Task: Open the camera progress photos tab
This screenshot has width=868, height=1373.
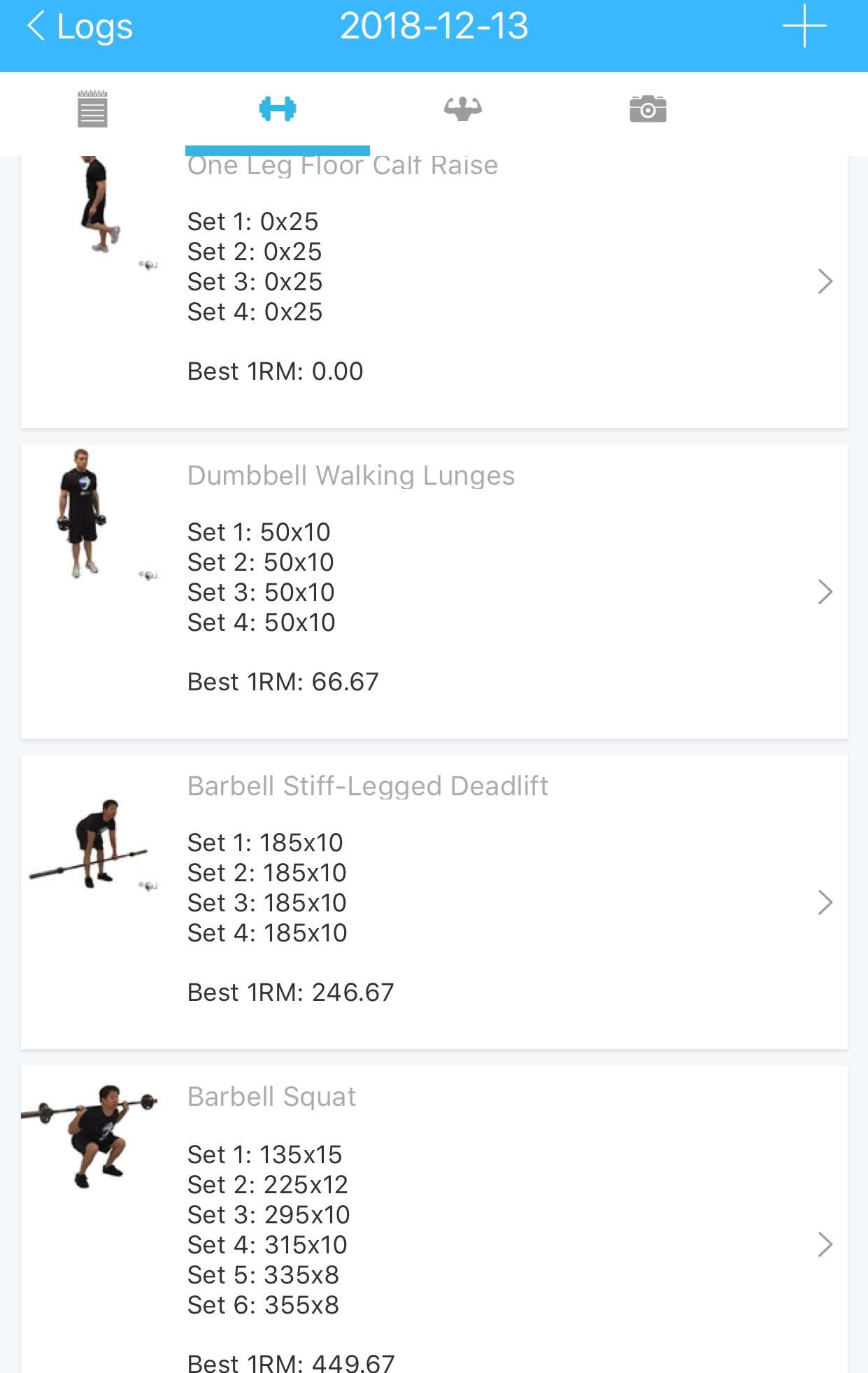Action: (x=648, y=109)
